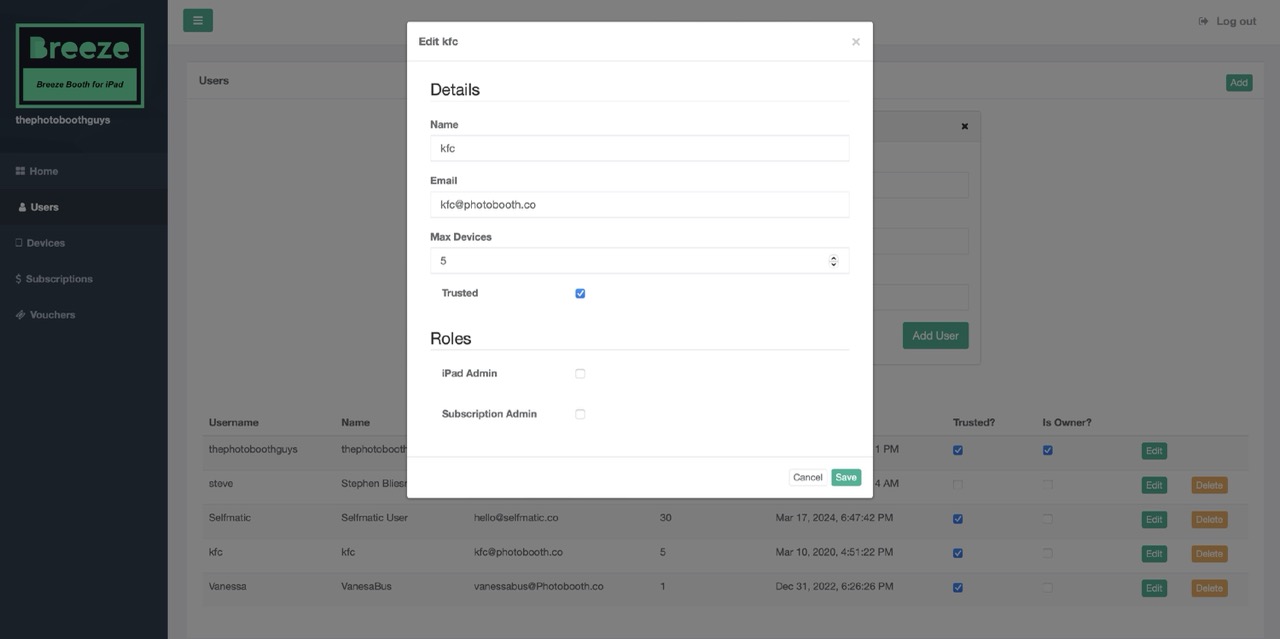Delete the Vanessa user row
The image size is (1280, 639).
click(x=1208, y=588)
